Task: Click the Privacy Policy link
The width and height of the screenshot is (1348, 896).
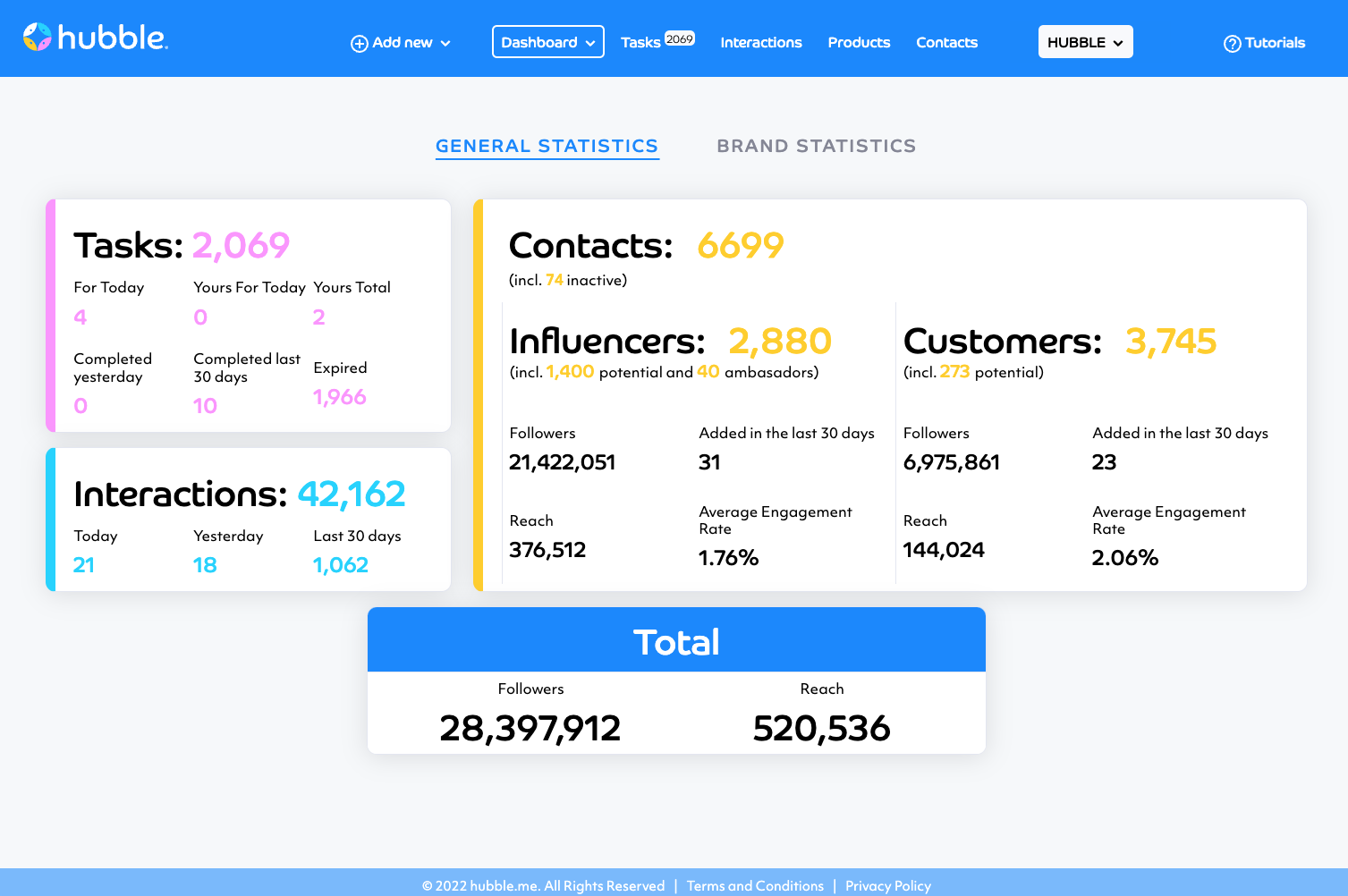Action: (887, 885)
